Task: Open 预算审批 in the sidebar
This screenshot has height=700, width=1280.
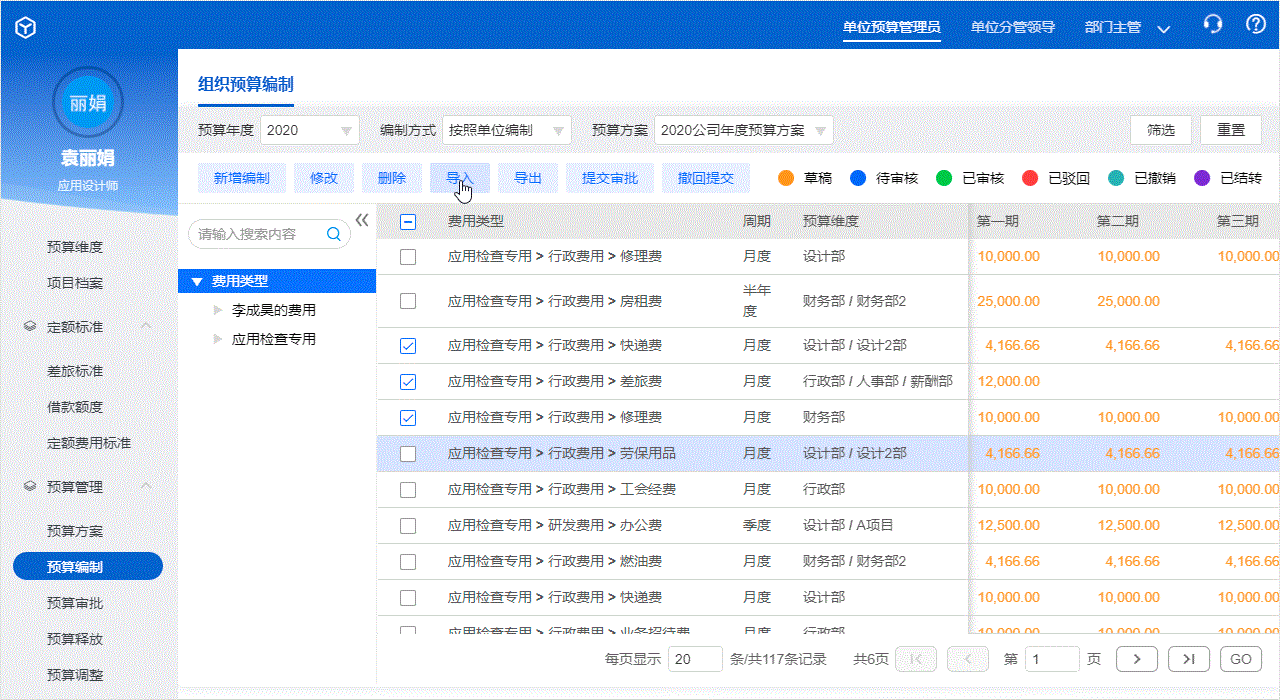Action: [75, 603]
